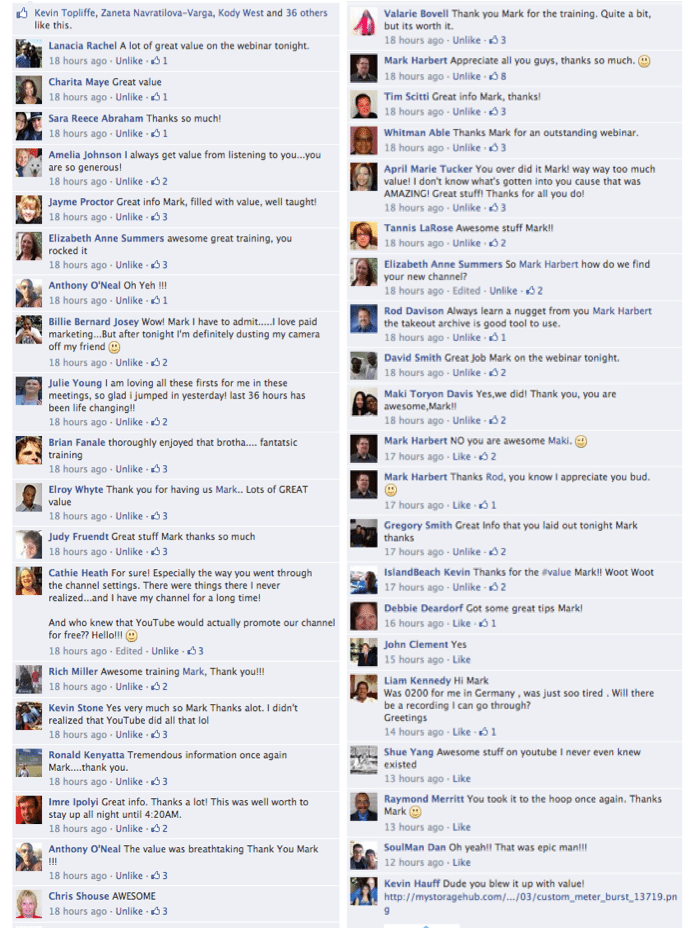
Task: Click like count icon on Liam Kennedy's comment
Action: pos(488,732)
